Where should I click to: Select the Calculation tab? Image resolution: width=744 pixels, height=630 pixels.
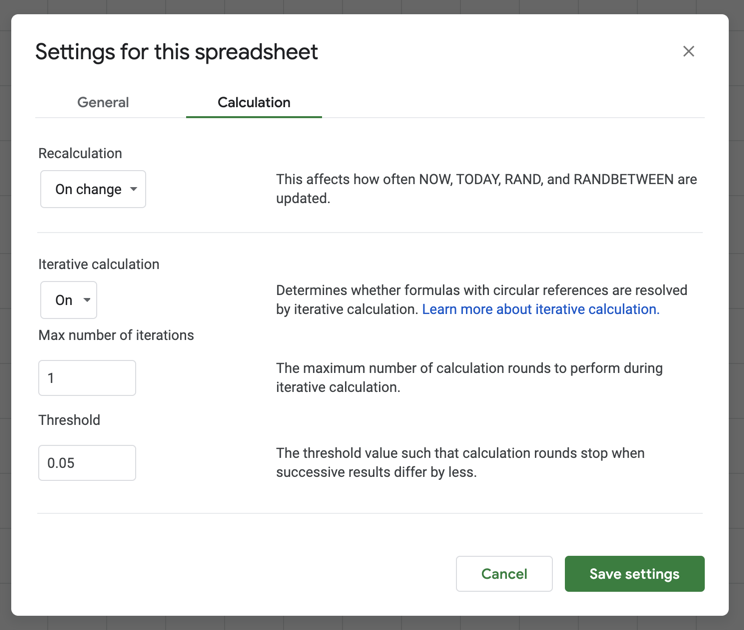click(x=254, y=102)
